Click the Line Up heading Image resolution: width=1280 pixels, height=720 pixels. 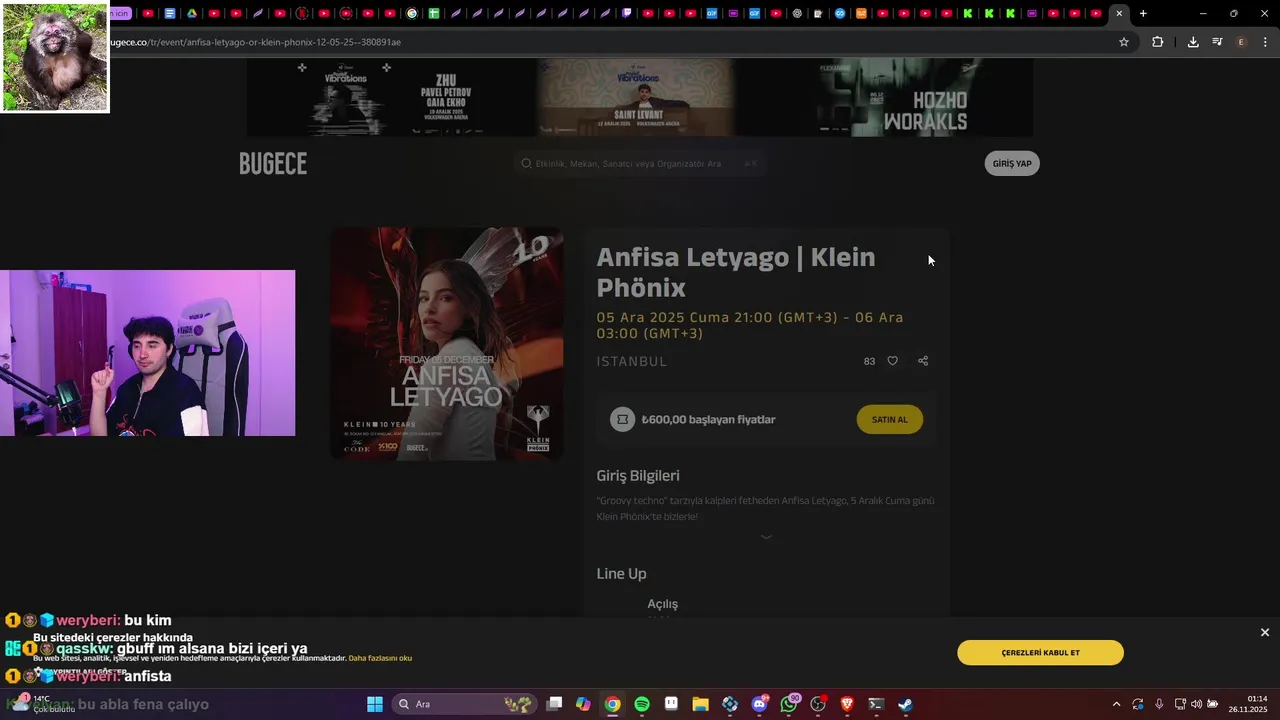tap(622, 574)
